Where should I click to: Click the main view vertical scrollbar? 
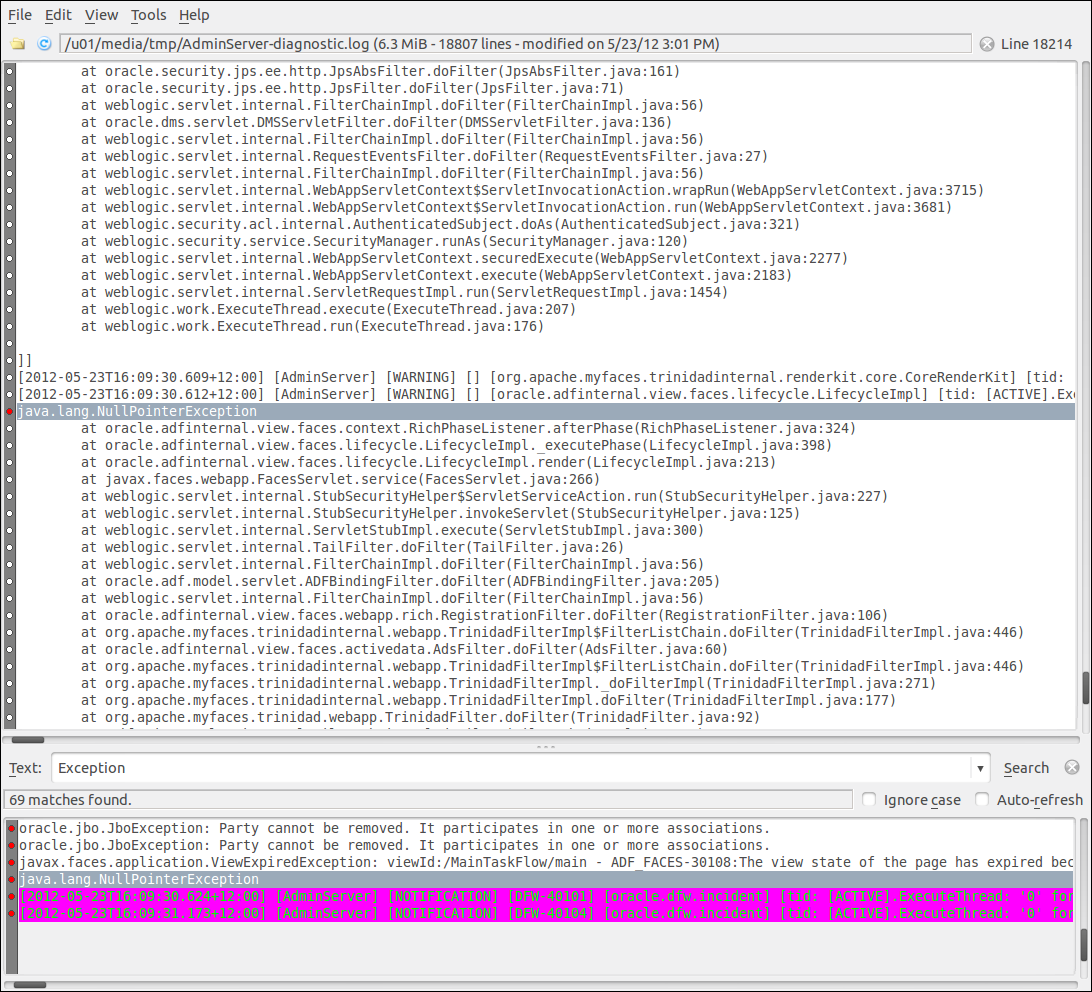click(x=1084, y=396)
